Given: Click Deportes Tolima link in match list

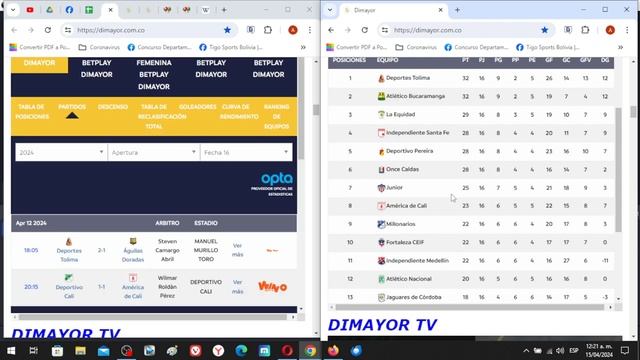Looking at the screenshot, I should [x=69, y=255].
